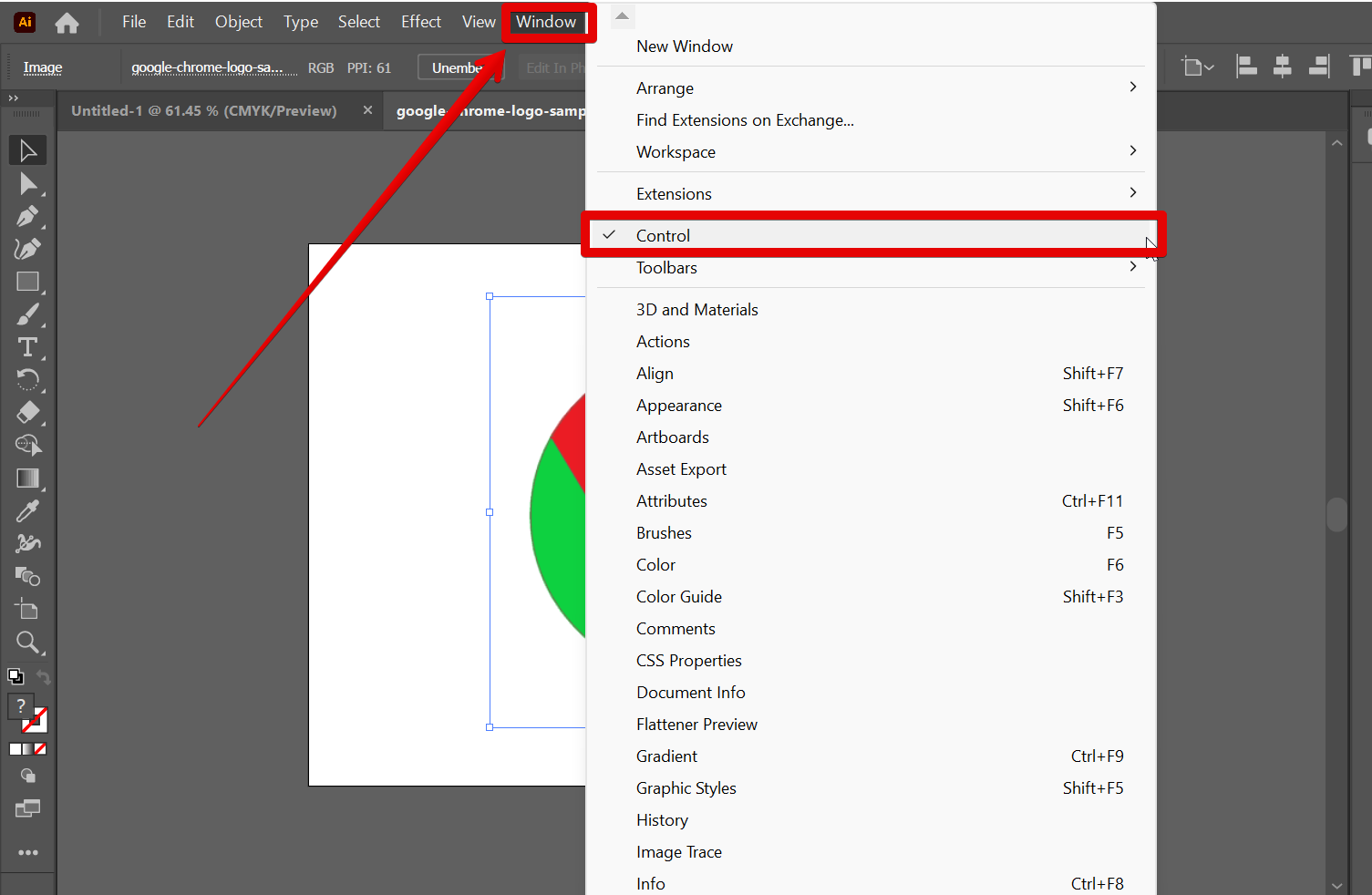Set fill to None in toolbar

(40, 749)
